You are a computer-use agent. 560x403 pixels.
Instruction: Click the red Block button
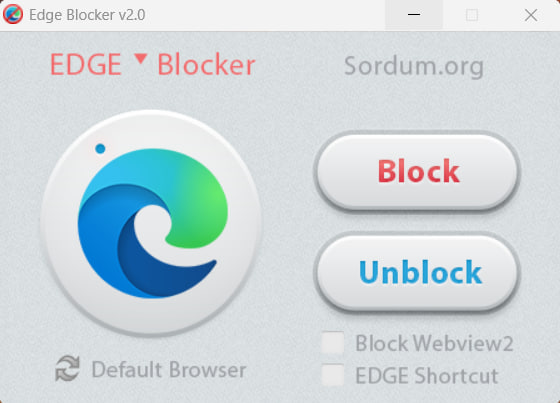click(417, 171)
